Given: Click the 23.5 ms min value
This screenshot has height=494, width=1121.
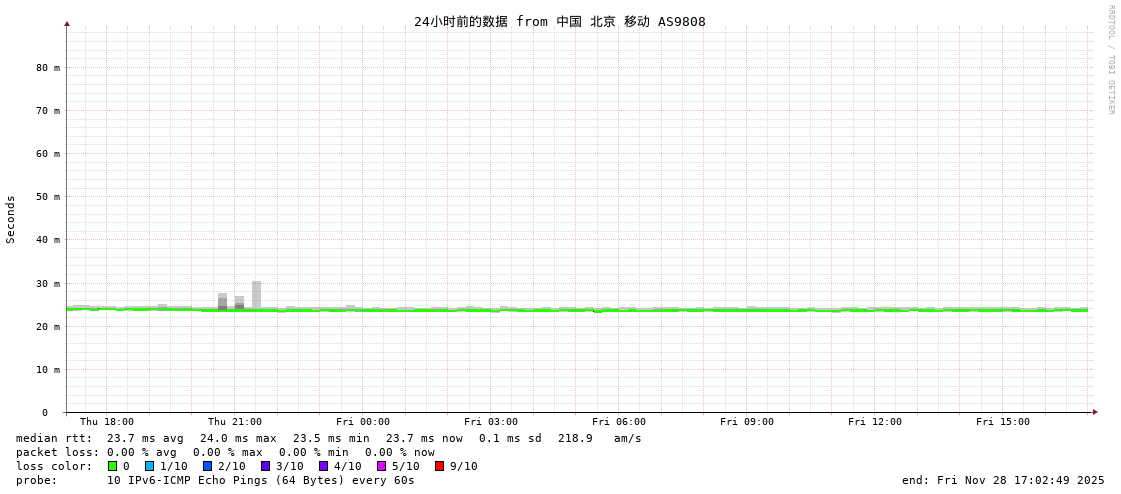Looking at the screenshot, I should tap(331, 438).
